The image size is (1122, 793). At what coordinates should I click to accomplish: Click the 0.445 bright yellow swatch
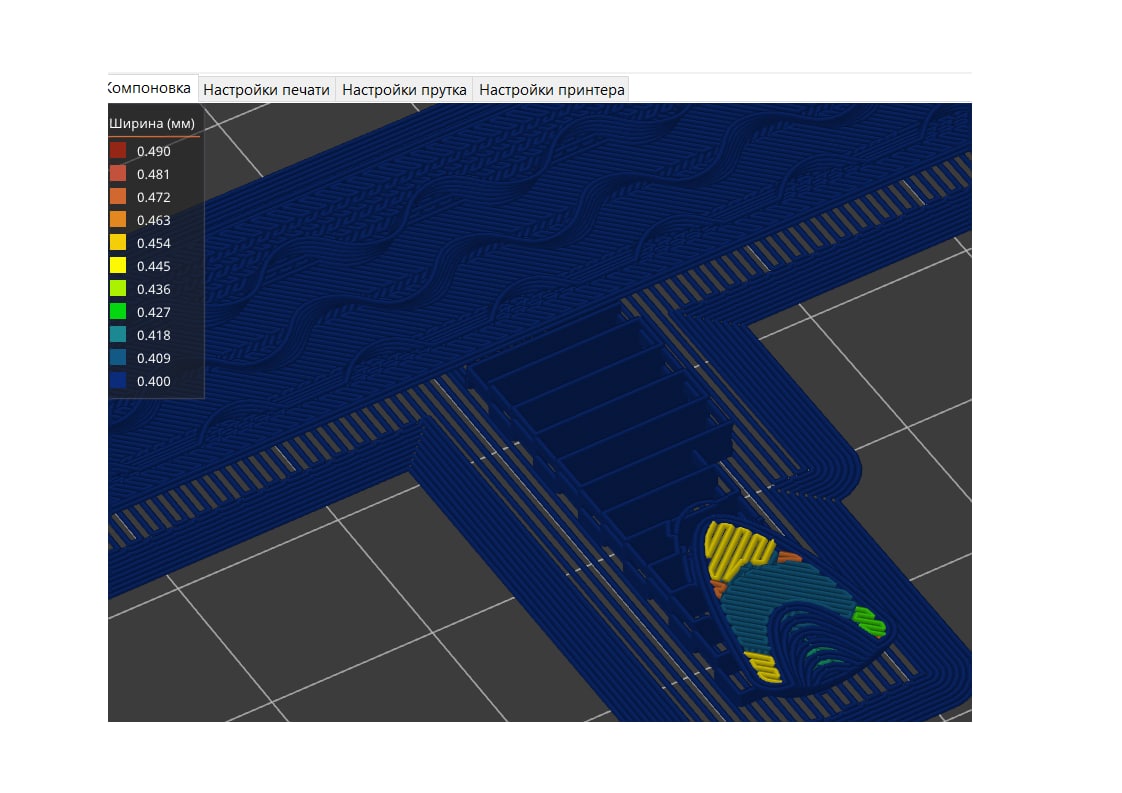click(118, 265)
